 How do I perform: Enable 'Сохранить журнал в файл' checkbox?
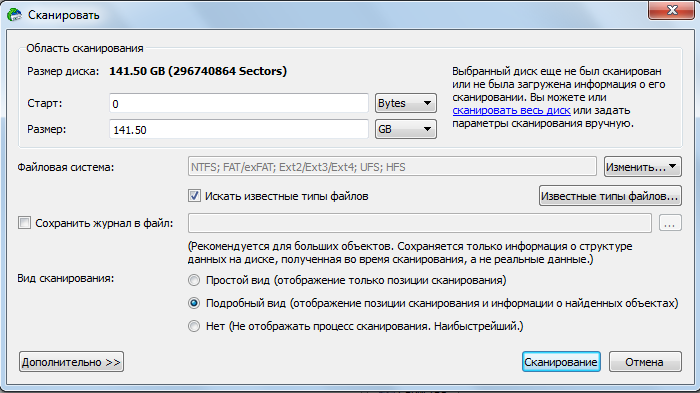coord(25,222)
